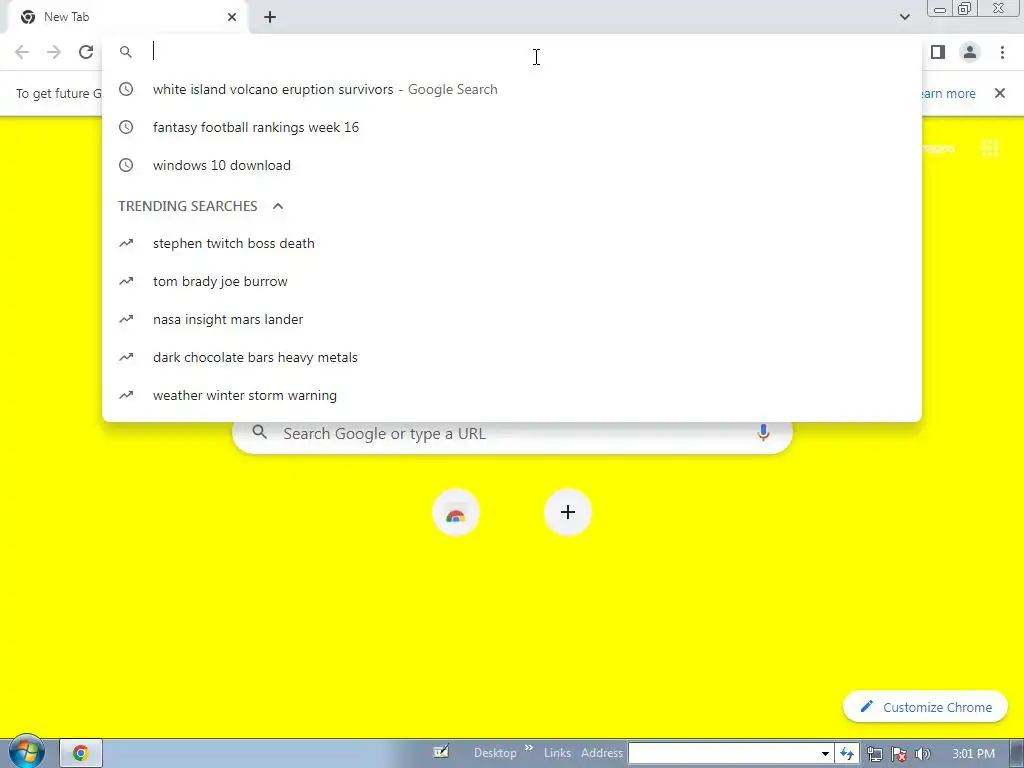This screenshot has width=1024, height=768.
Task: Select trending search 'weather winter storm warning'
Action: coord(512,395)
